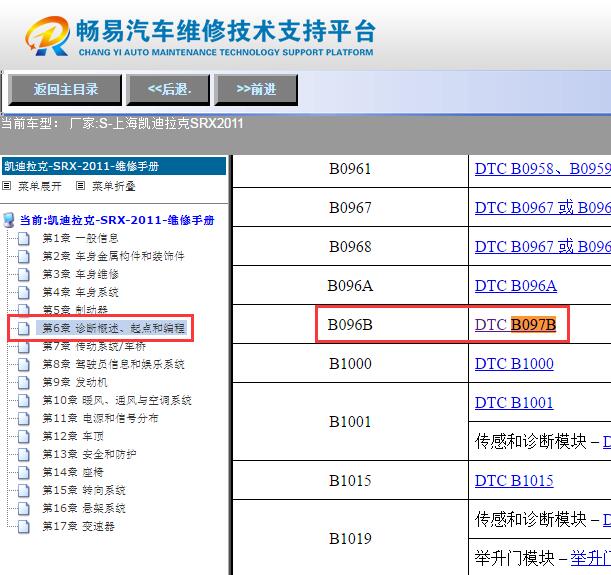Click the B1001 code cell
The height and width of the screenshot is (575, 611).
(350, 422)
